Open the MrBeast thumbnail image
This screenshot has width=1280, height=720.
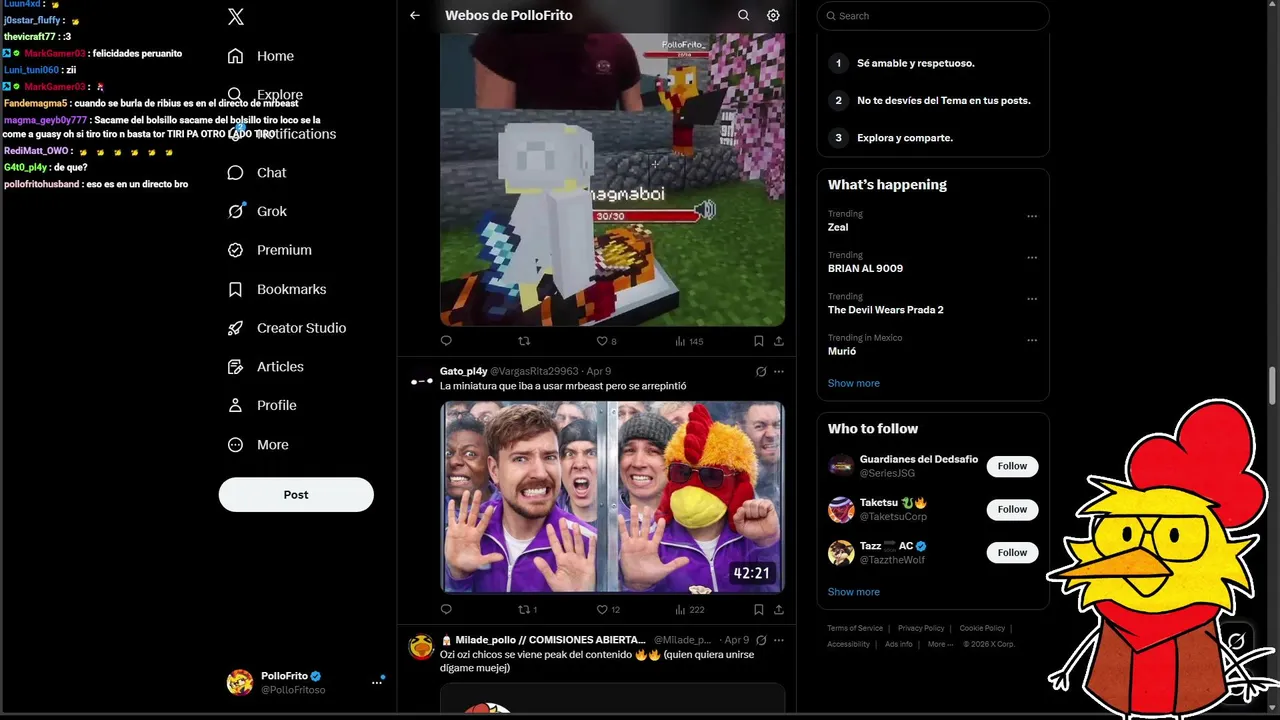tap(612, 497)
